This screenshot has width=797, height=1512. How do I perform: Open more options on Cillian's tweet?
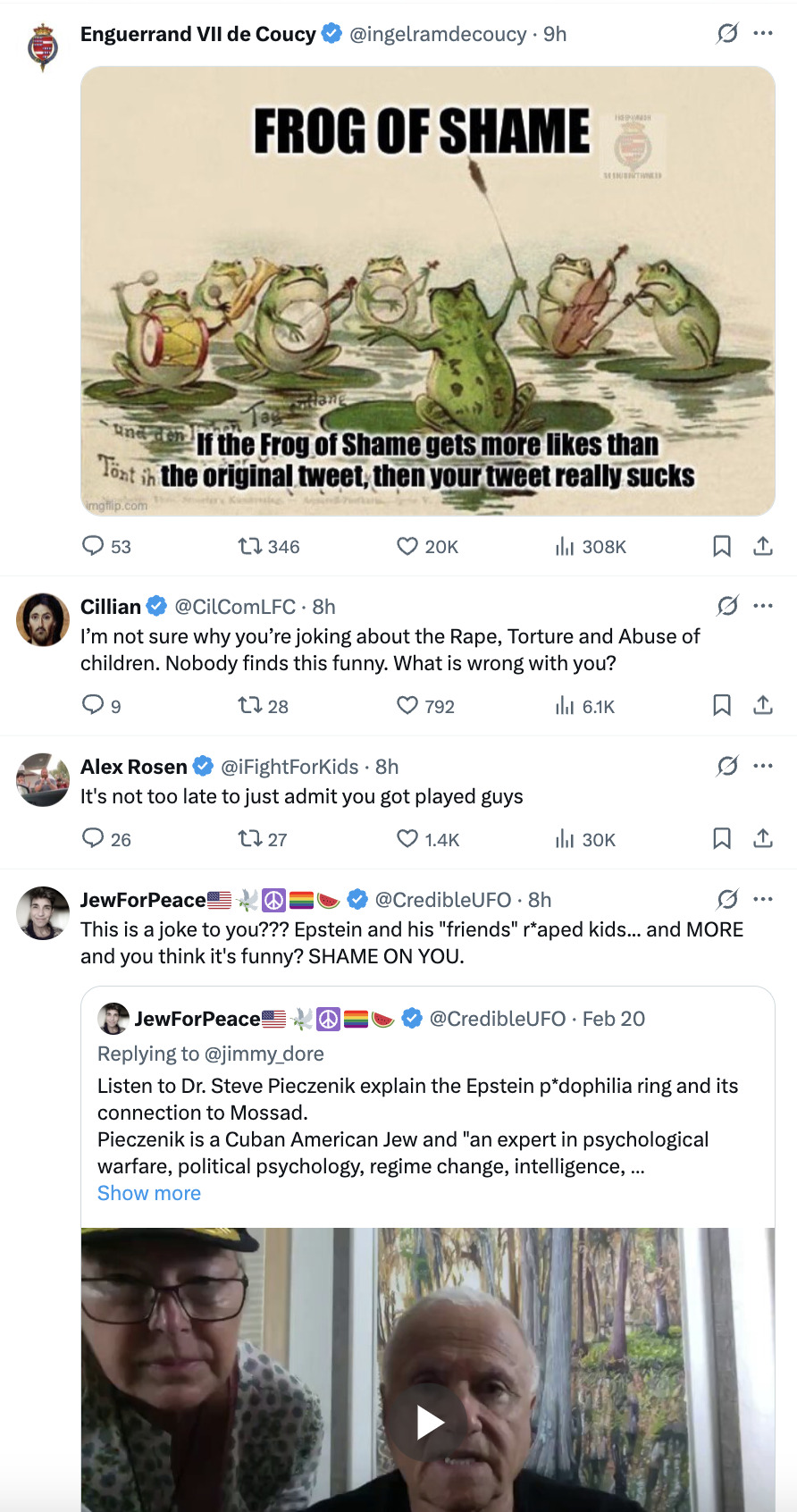[x=763, y=606]
